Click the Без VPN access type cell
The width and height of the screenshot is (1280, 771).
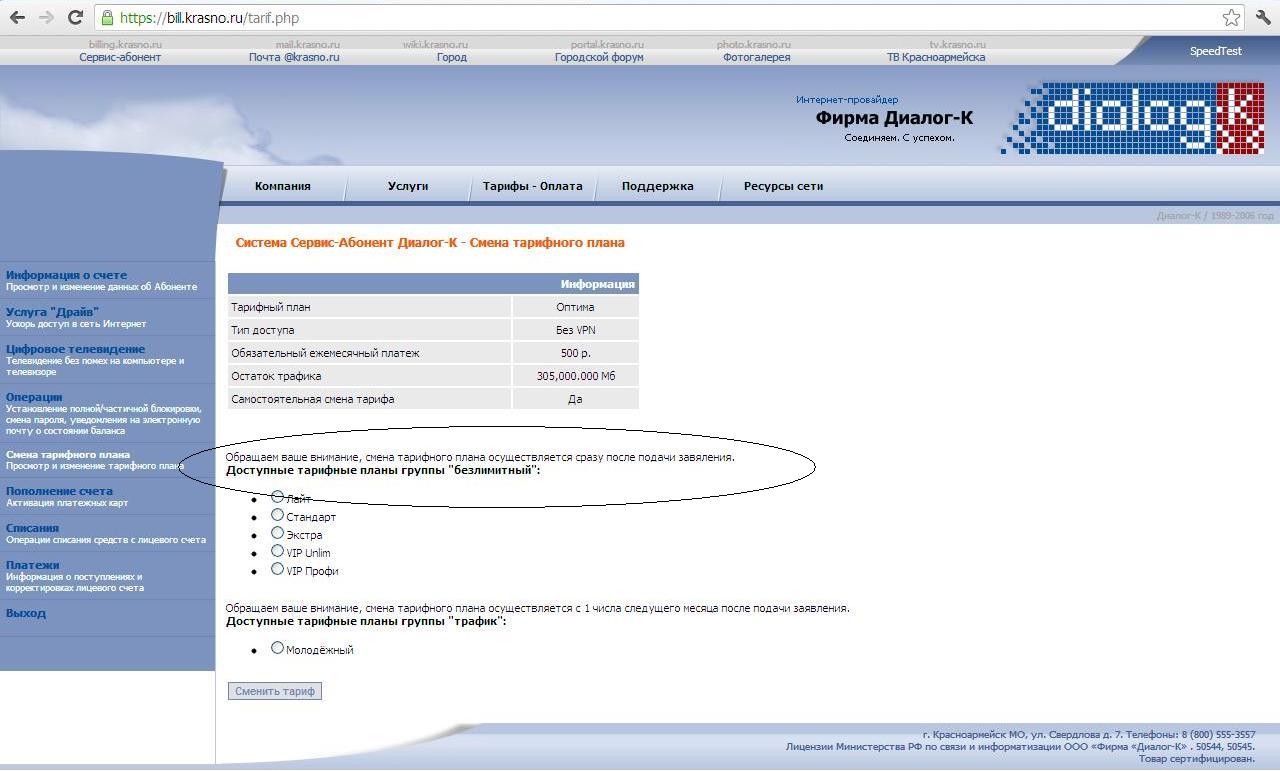[x=575, y=330]
